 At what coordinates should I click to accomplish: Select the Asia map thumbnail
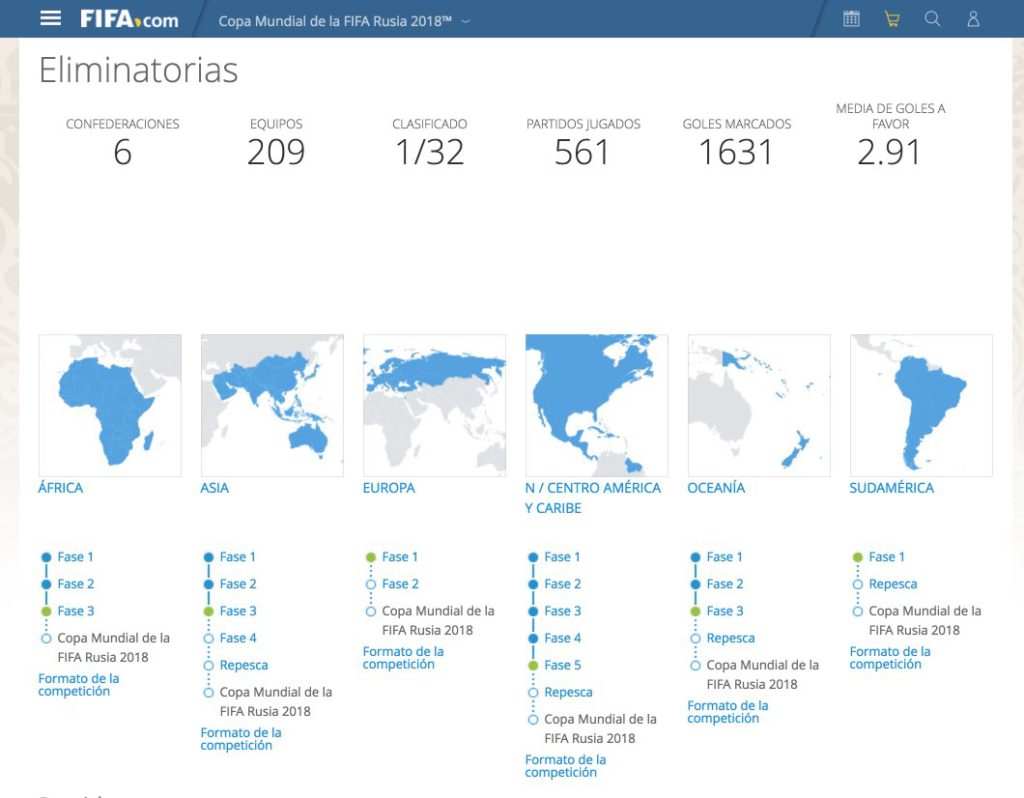pos(272,406)
